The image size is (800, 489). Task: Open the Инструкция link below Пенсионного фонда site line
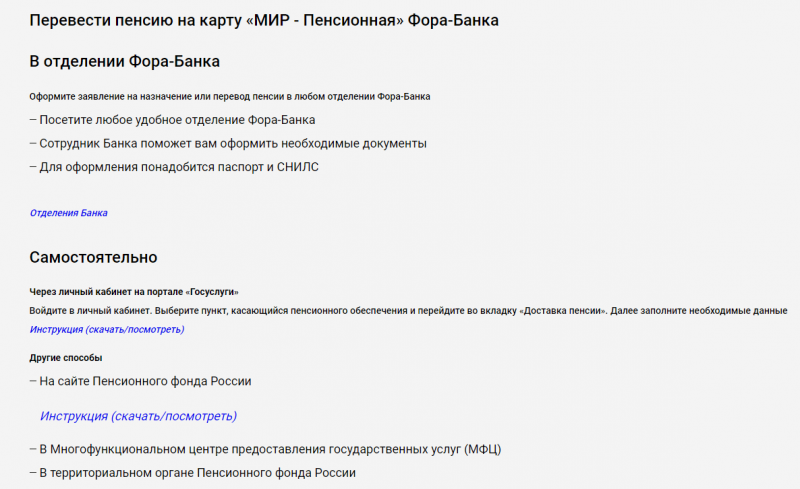click(138, 416)
